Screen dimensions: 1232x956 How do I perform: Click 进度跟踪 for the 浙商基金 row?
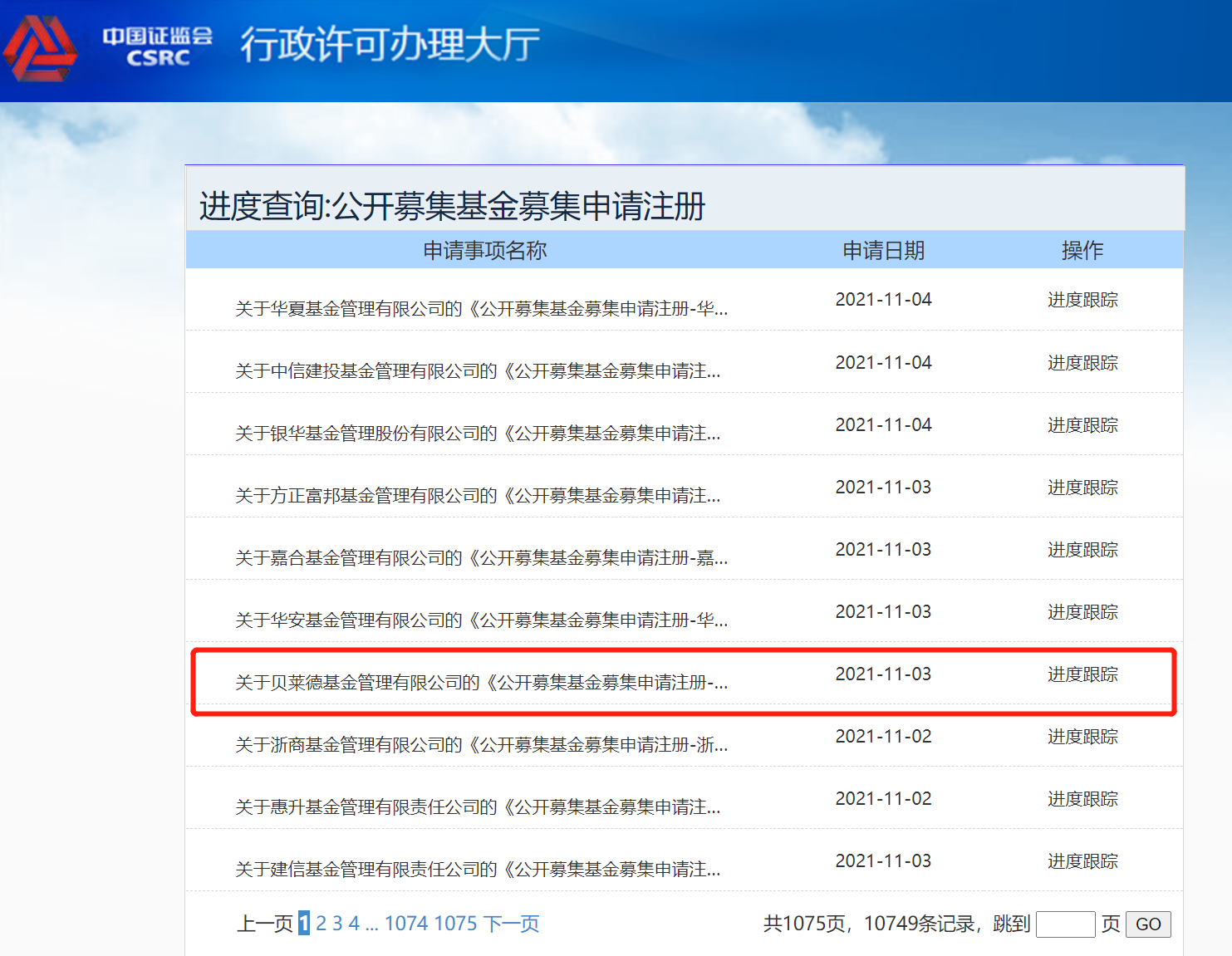coord(1082,737)
